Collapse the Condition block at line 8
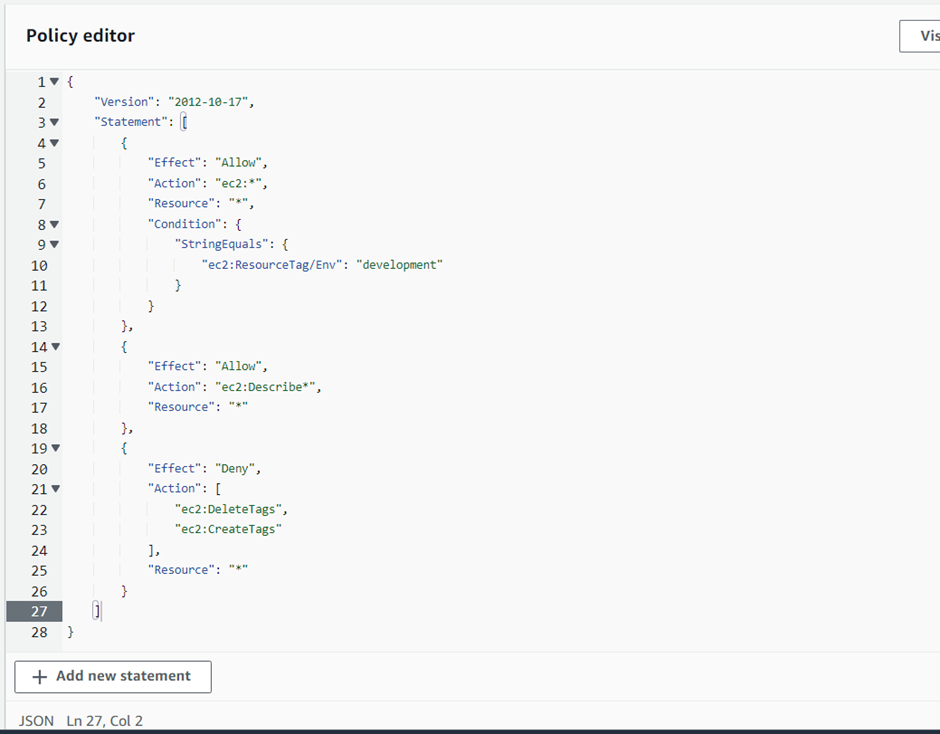This screenshot has width=940, height=734. [x=53, y=224]
